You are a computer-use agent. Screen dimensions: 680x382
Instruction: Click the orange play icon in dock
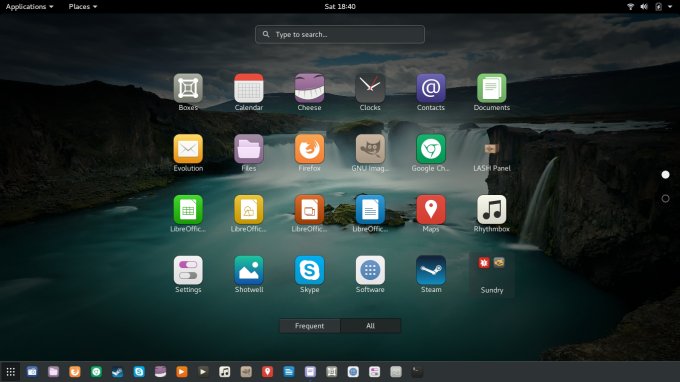coord(182,372)
